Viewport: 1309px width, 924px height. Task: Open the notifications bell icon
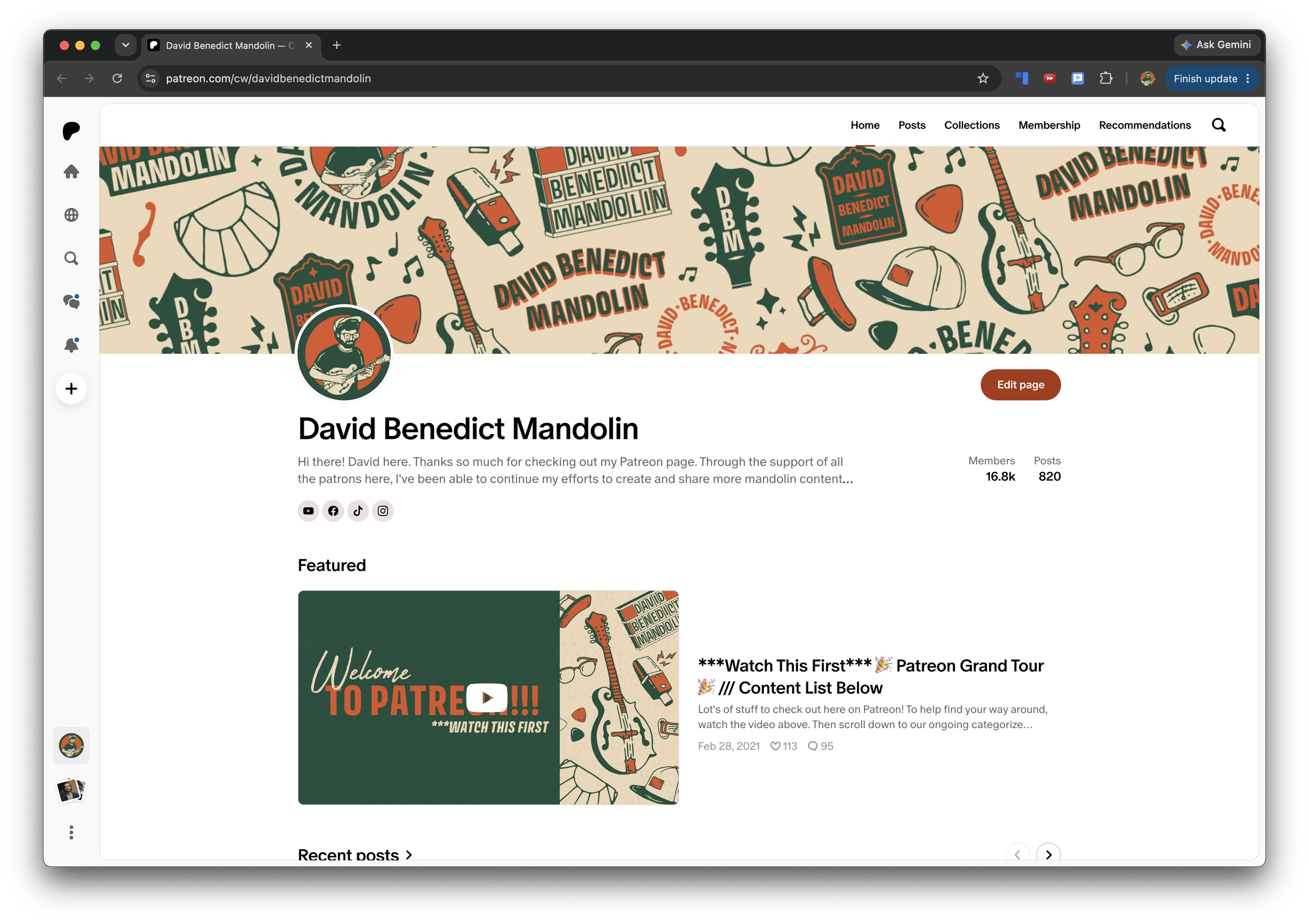[71, 345]
